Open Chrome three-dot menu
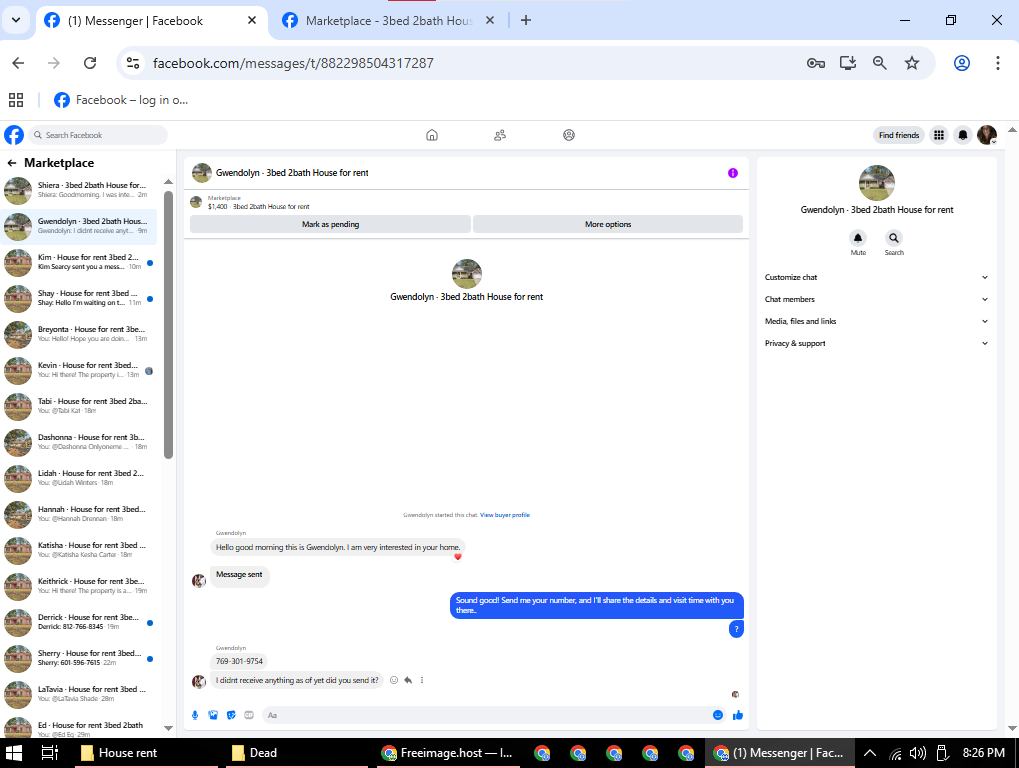The image size is (1019, 768). click(x=998, y=63)
